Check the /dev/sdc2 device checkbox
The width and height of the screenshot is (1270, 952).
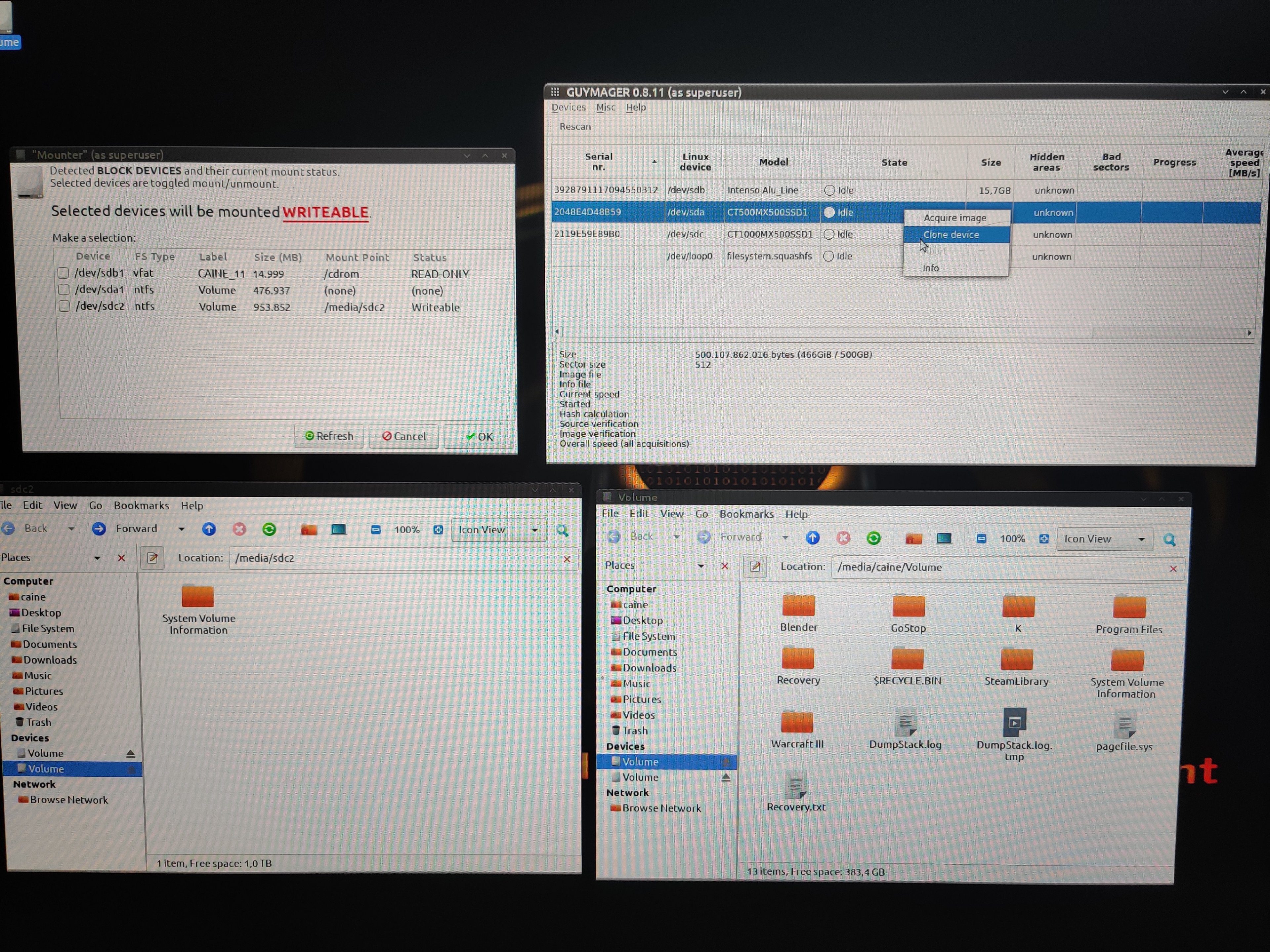click(x=64, y=306)
